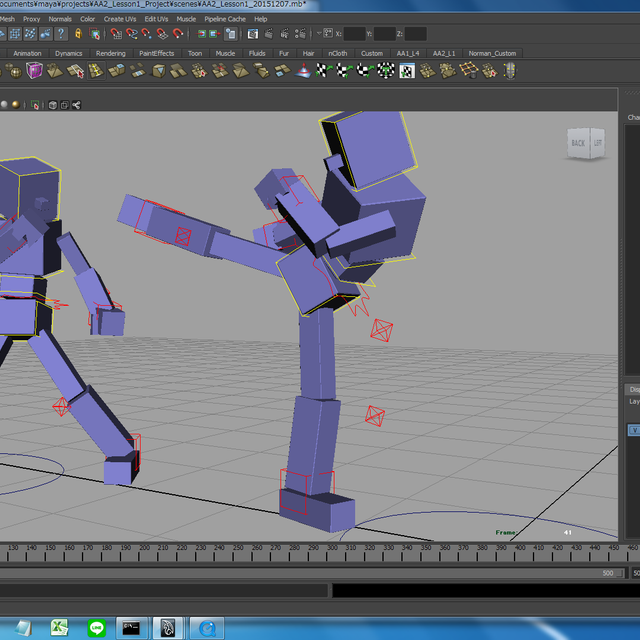Open the Pipeline Cache menu
The height and width of the screenshot is (640, 640).
tap(224, 18)
